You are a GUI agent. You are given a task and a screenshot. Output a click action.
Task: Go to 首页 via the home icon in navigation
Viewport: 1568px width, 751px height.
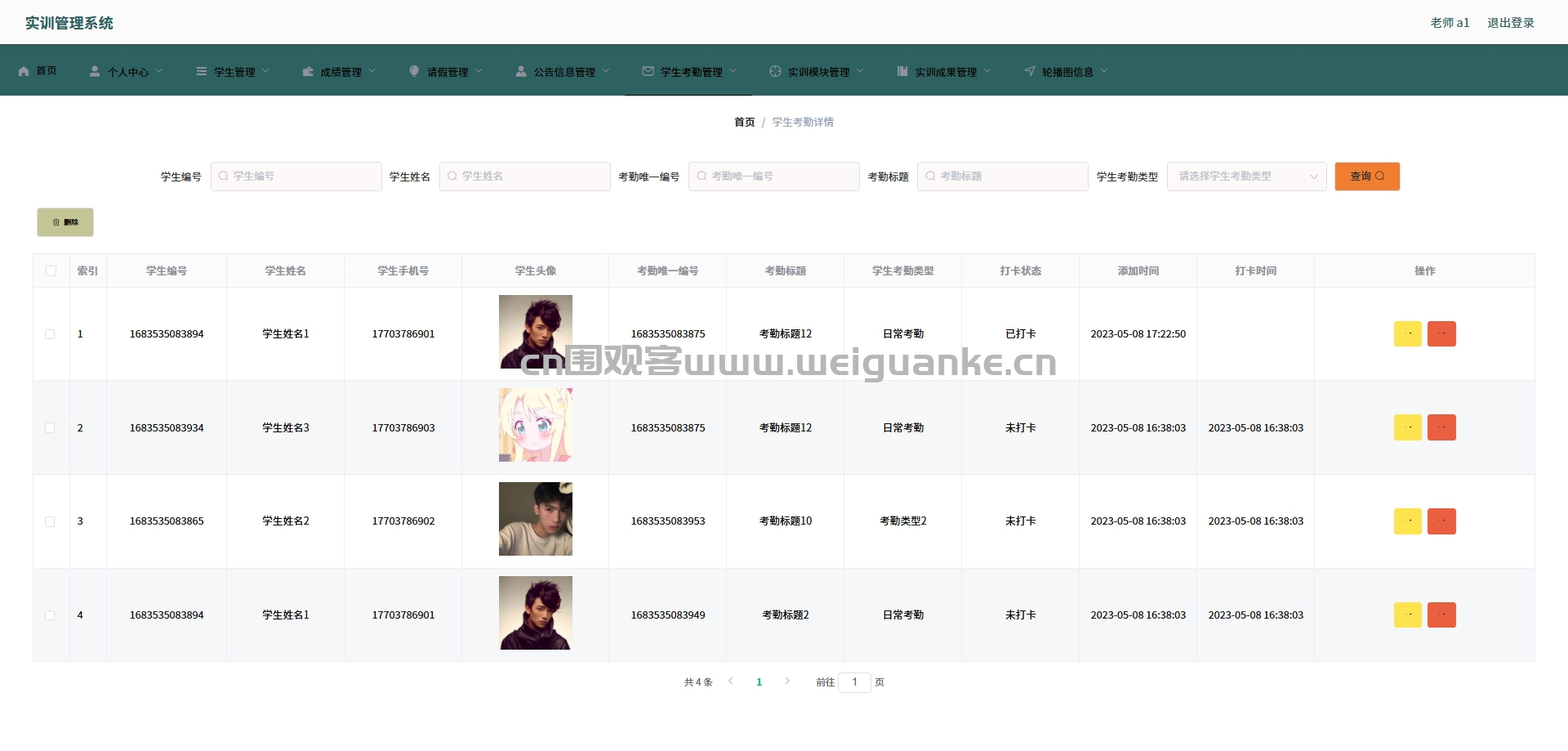click(x=24, y=71)
